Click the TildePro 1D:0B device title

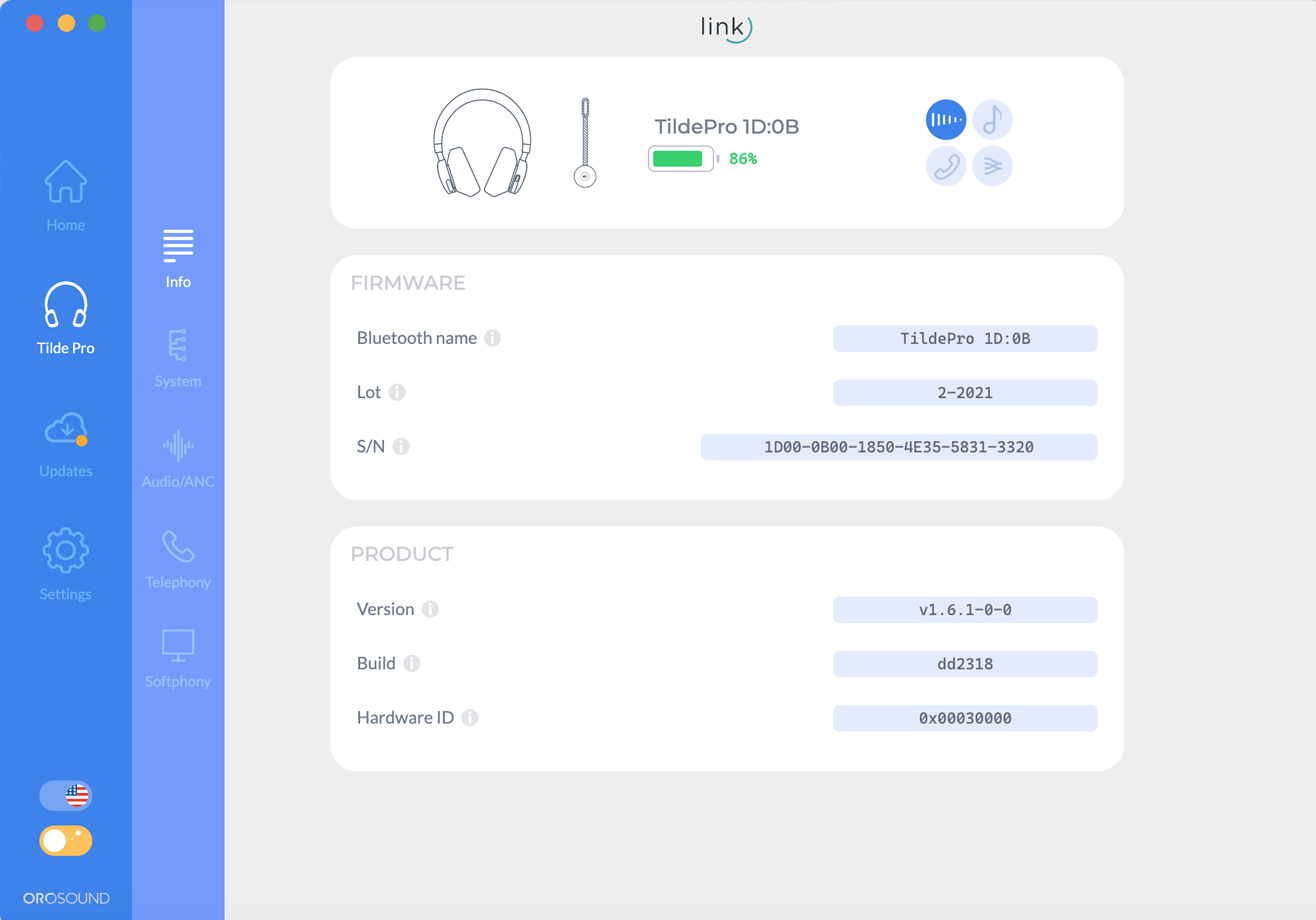(x=727, y=126)
